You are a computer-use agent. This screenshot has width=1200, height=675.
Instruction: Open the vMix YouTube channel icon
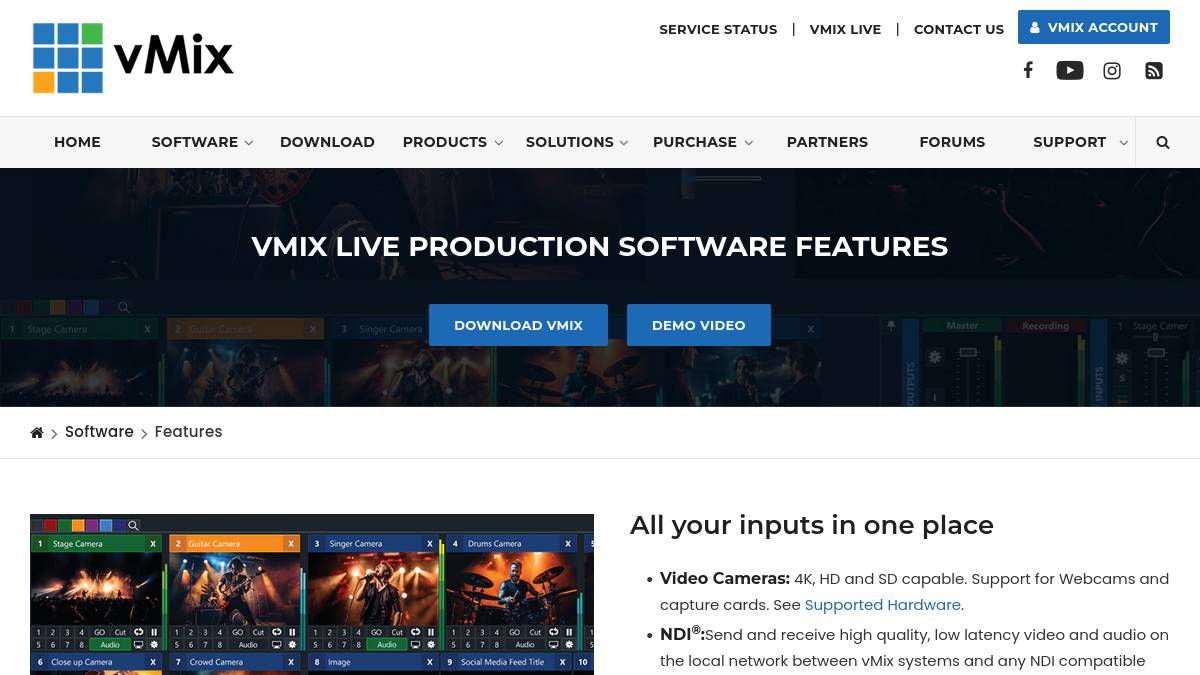point(1069,70)
